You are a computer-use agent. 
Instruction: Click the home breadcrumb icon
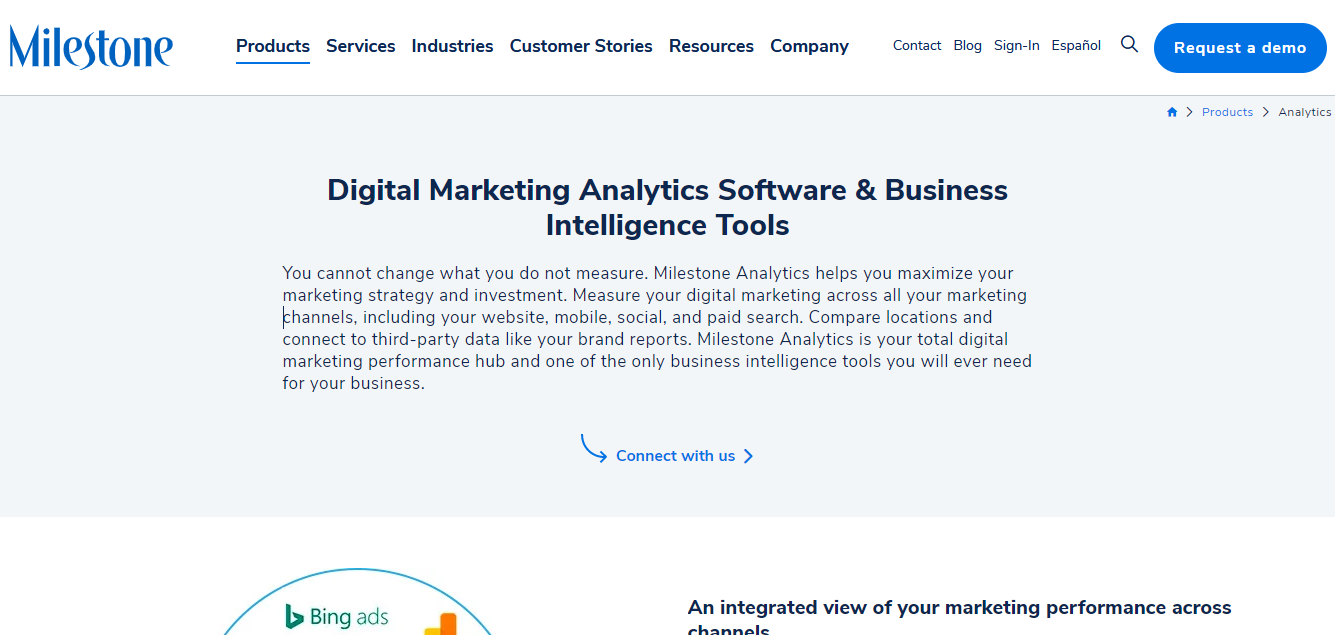[x=1172, y=112]
